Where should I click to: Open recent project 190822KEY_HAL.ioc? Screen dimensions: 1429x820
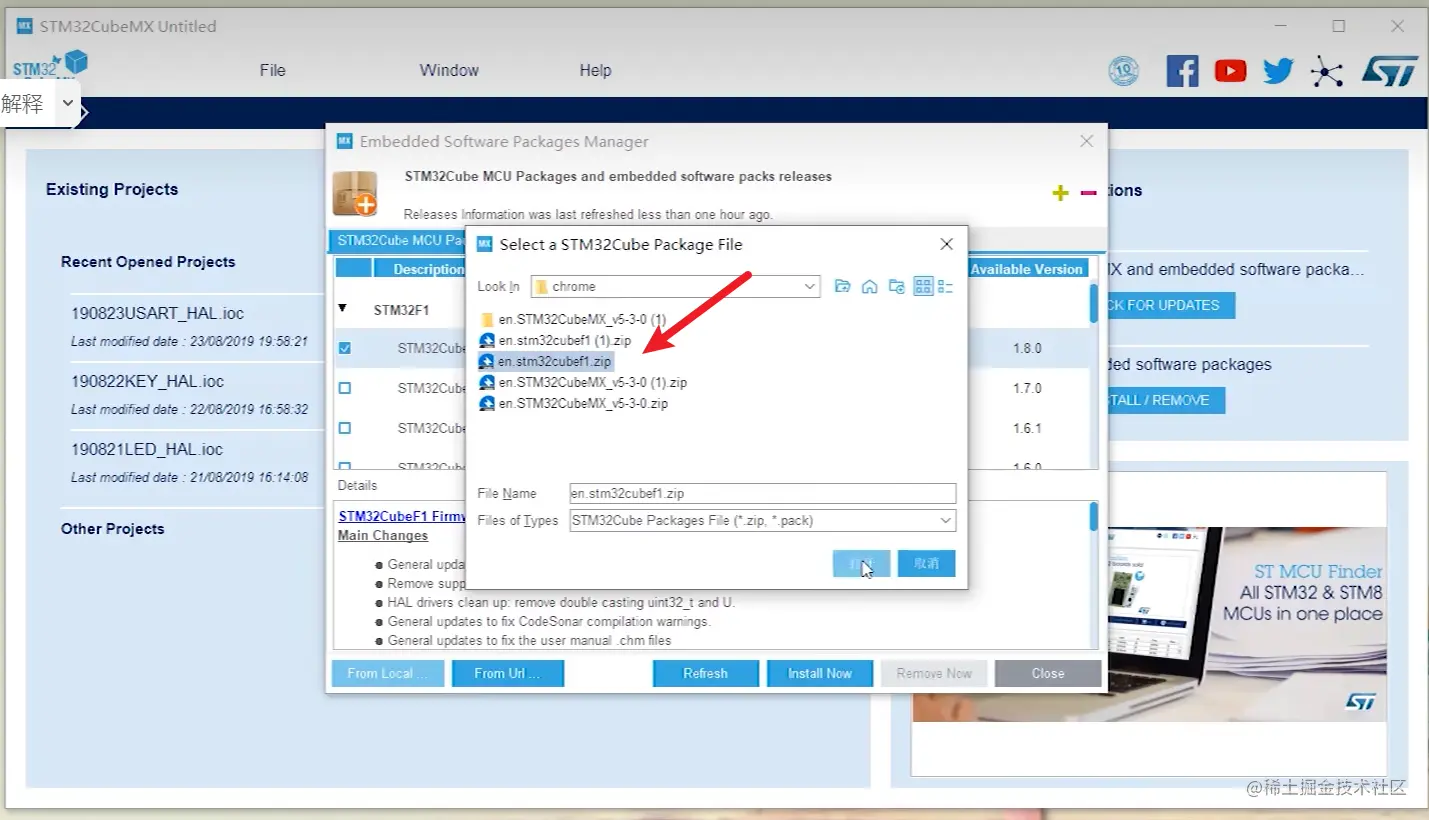[148, 381]
